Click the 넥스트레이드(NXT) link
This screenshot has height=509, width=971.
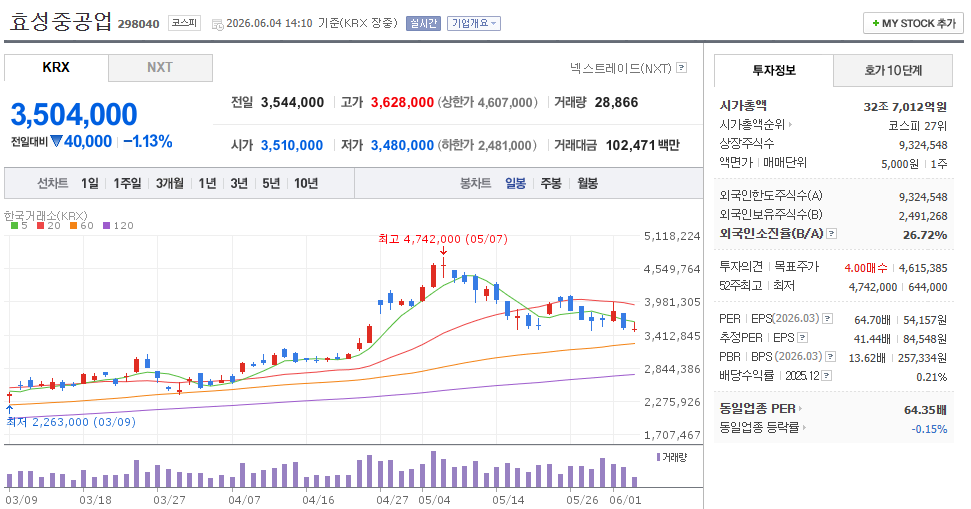click(x=621, y=68)
